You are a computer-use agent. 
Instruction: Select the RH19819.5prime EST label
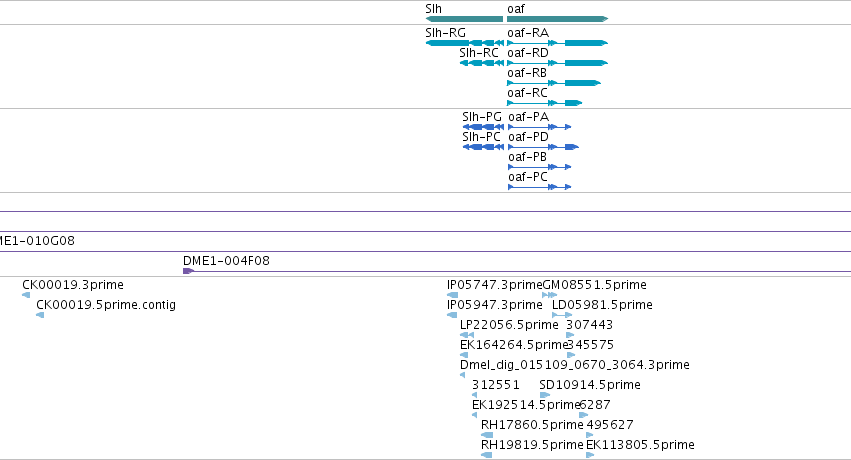(x=532, y=445)
